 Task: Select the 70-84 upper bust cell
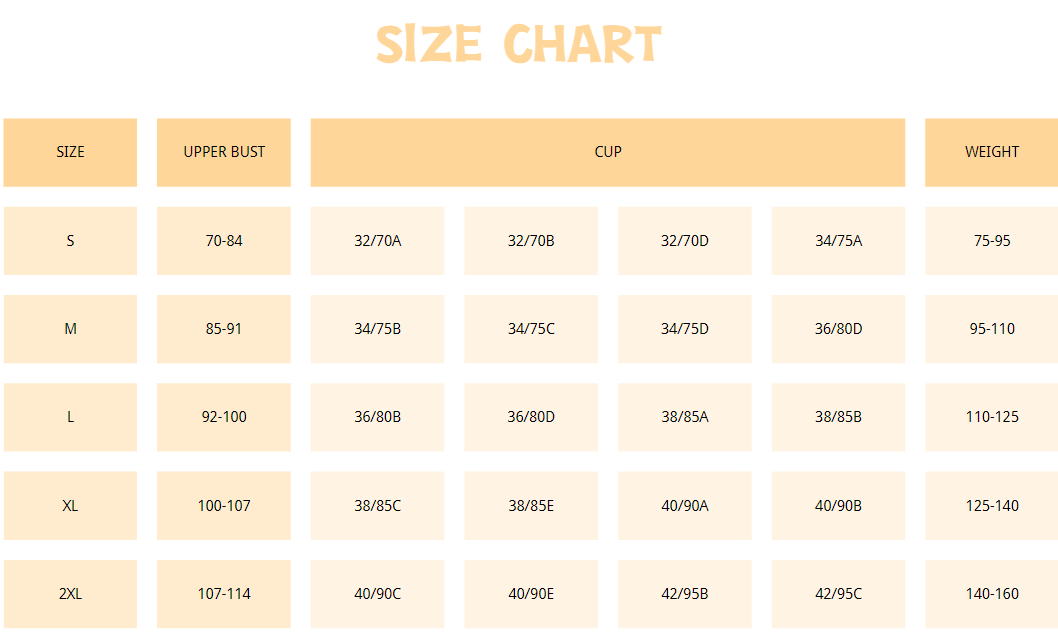coord(224,241)
